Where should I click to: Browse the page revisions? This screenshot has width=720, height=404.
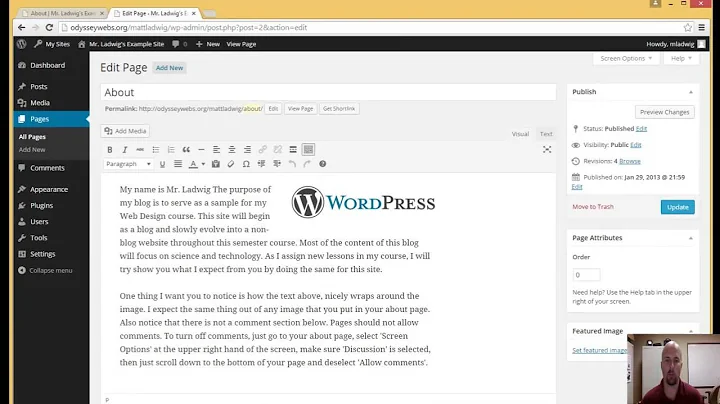pyautogui.click(x=630, y=161)
